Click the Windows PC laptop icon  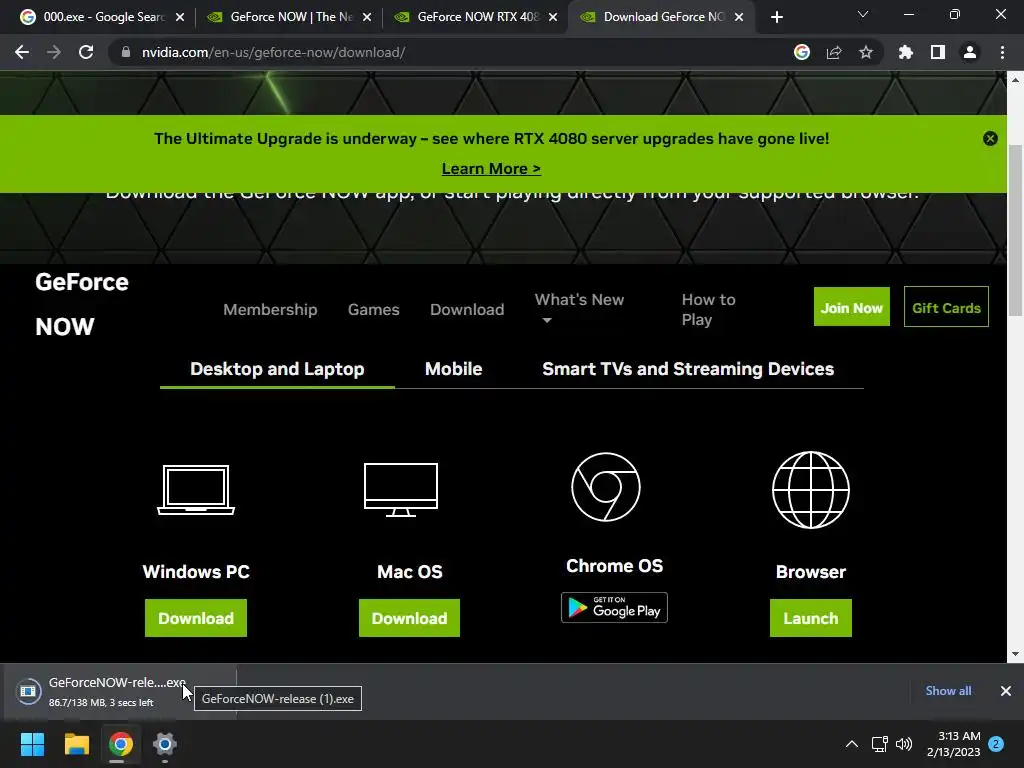196,490
